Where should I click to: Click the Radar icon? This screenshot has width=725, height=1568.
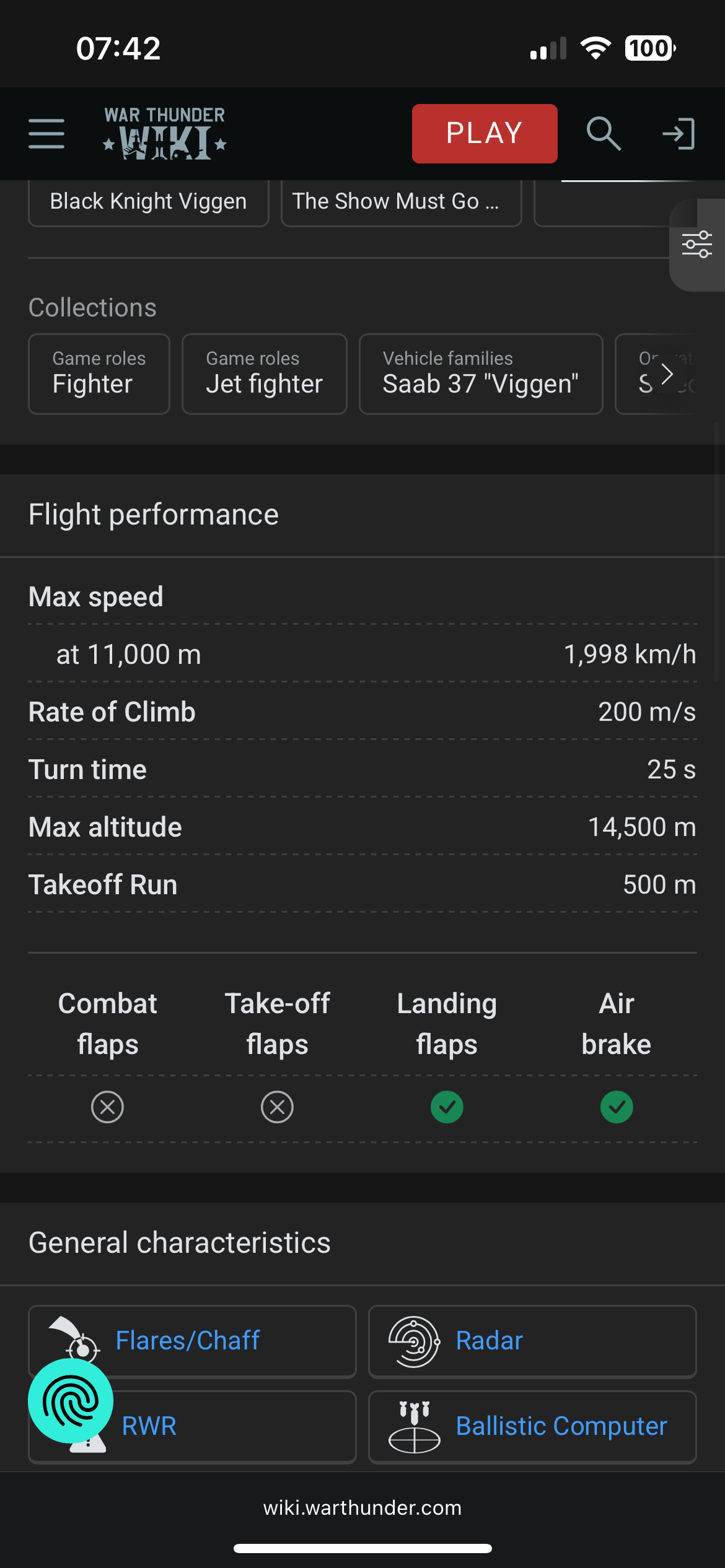(414, 1341)
